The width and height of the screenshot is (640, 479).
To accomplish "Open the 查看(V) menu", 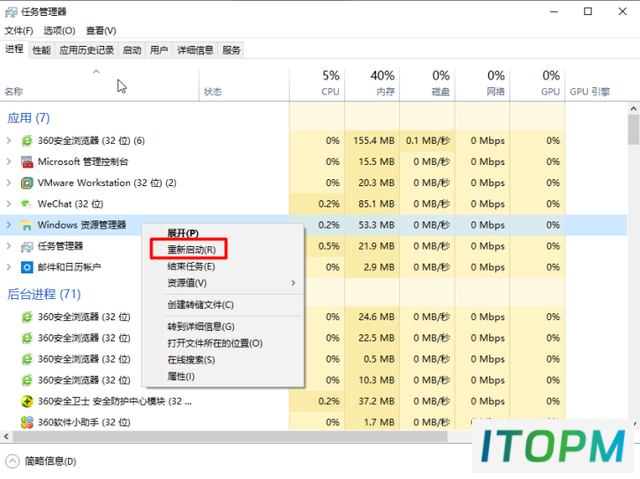I will 101,31.
